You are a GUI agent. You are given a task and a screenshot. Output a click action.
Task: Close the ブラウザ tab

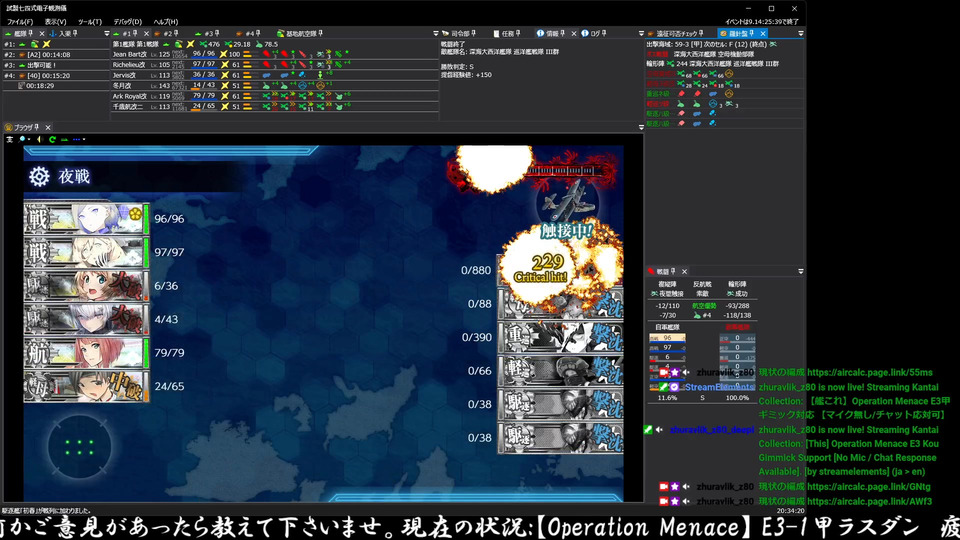pyautogui.click(x=48, y=127)
